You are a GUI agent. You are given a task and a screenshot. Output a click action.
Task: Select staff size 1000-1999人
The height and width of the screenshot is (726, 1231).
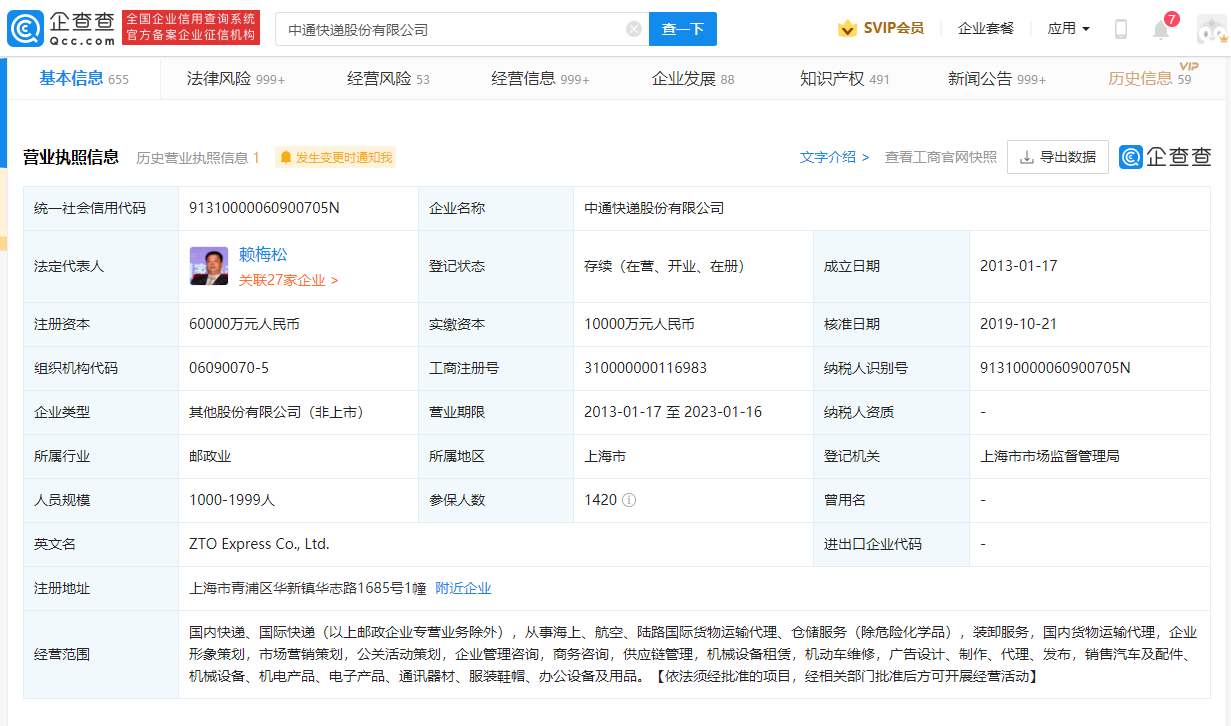tap(232, 500)
